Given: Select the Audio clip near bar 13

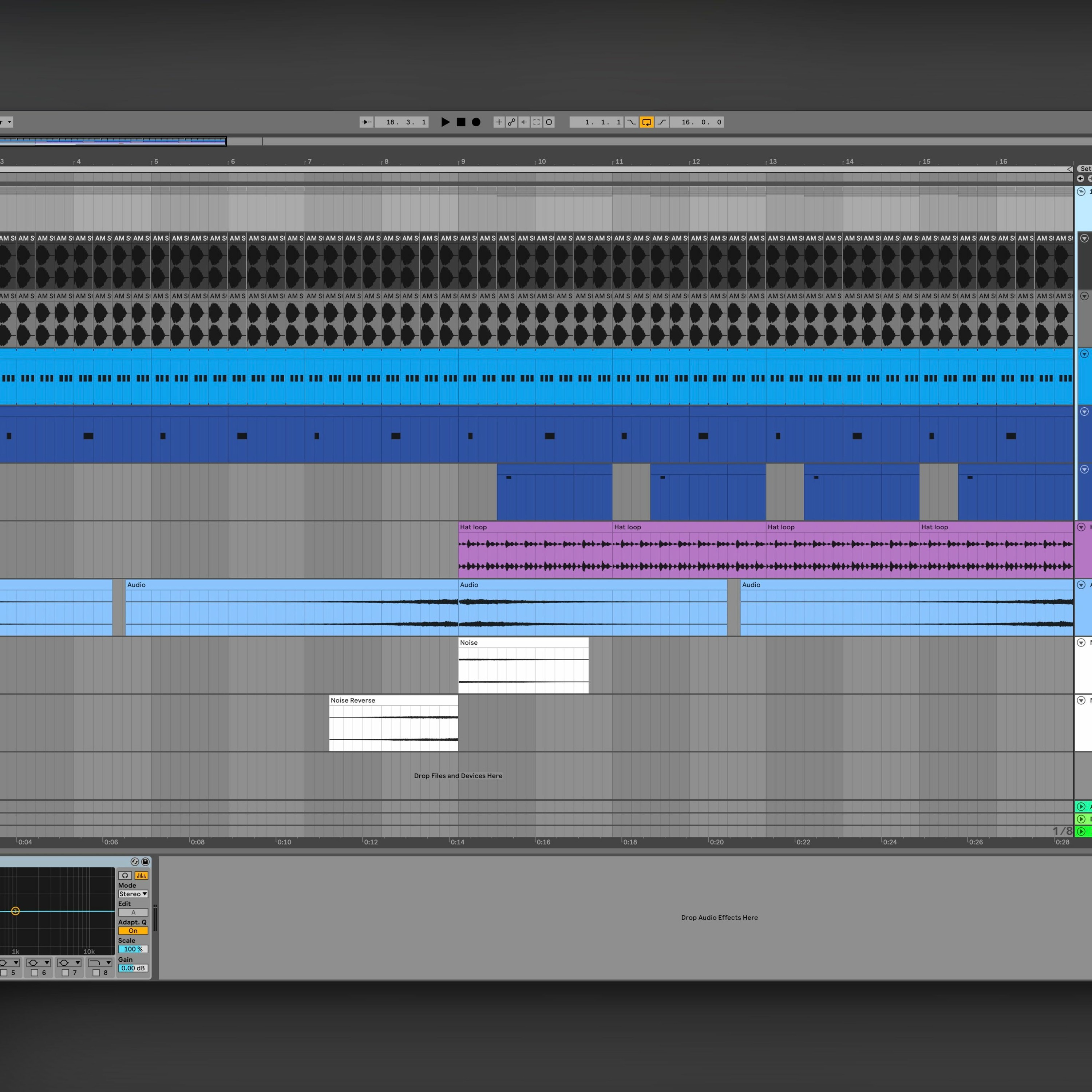Looking at the screenshot, I should pyautogui.click(x=907, y=608).
